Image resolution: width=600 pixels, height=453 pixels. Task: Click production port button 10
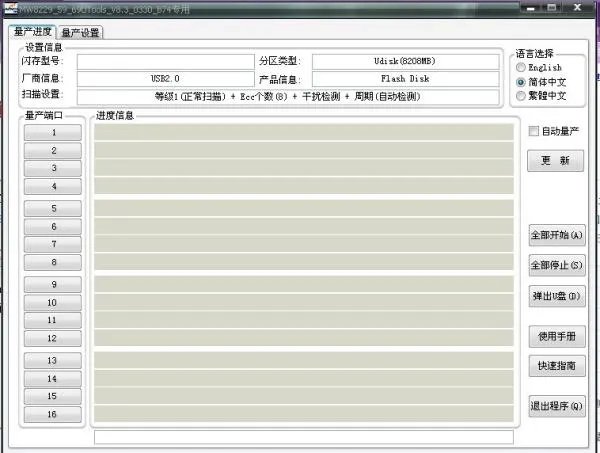pyautogui.click(x=53, y=302)
